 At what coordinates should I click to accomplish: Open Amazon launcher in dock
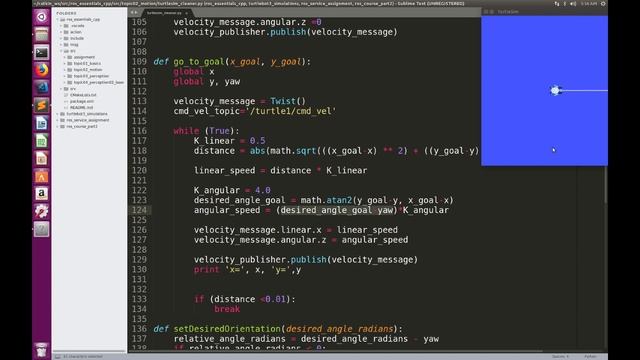(x=41, y=194)
